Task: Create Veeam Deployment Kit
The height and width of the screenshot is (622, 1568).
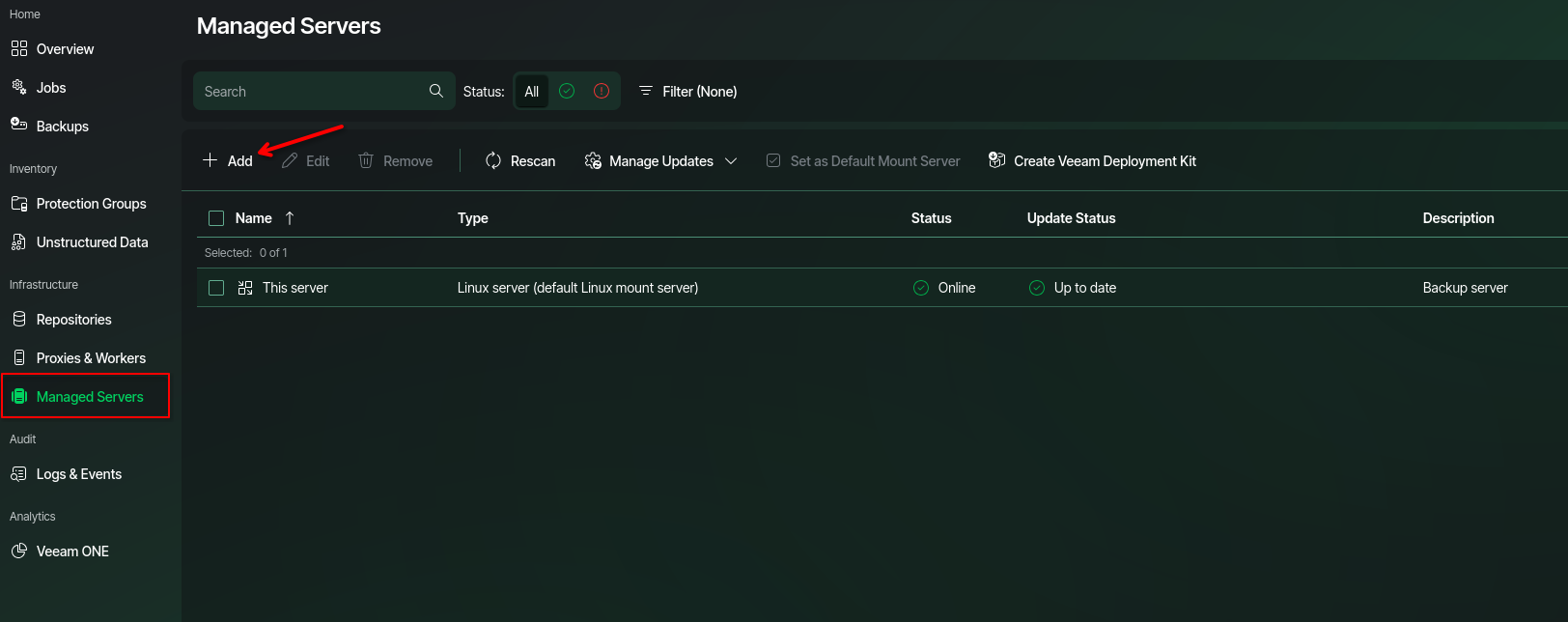Action: pyautogui.click(x=1092, y=161)
